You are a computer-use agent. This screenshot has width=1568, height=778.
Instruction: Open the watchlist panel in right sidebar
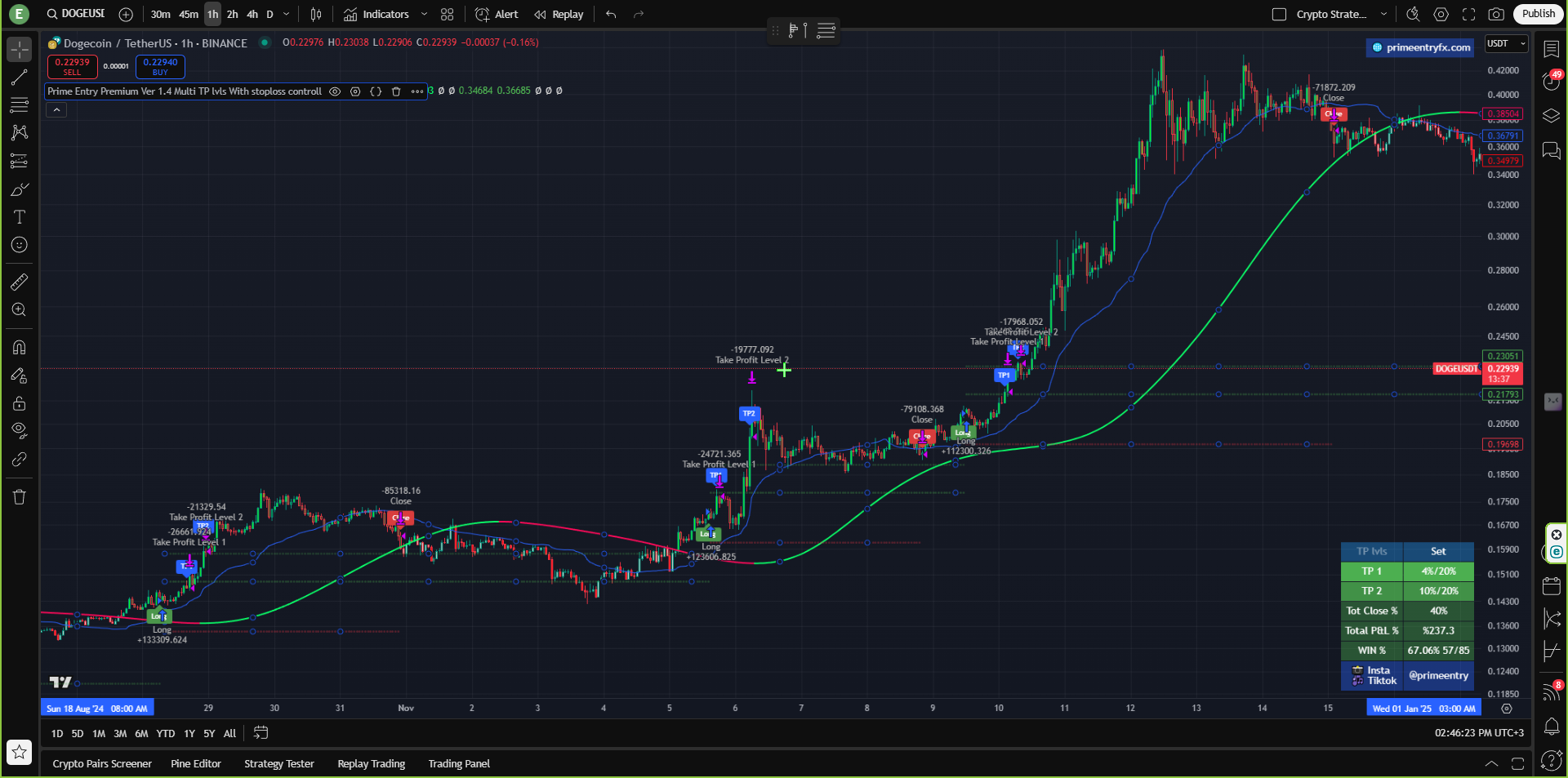(1551, 49)
